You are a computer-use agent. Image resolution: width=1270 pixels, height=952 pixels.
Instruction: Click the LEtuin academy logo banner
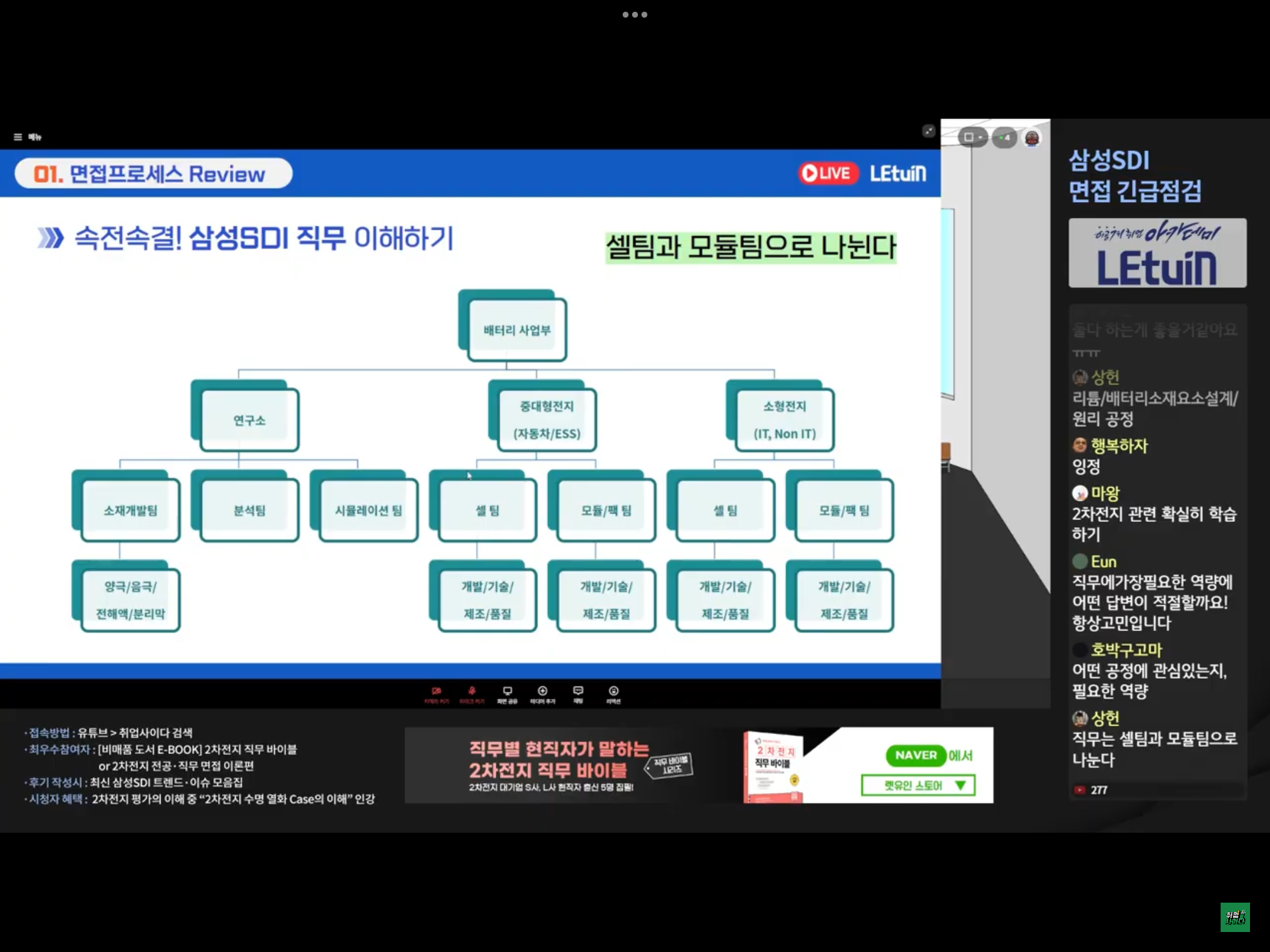pos(1157,253)
